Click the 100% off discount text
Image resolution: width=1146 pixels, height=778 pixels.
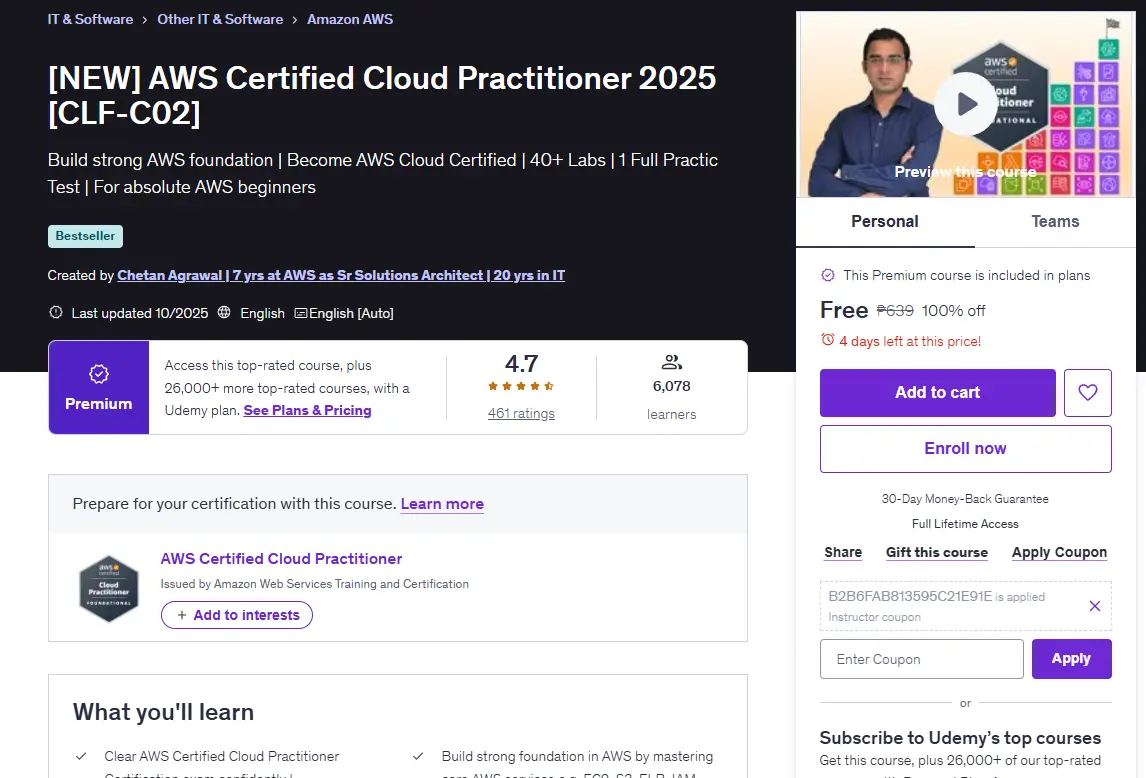(x=953, y=311)
